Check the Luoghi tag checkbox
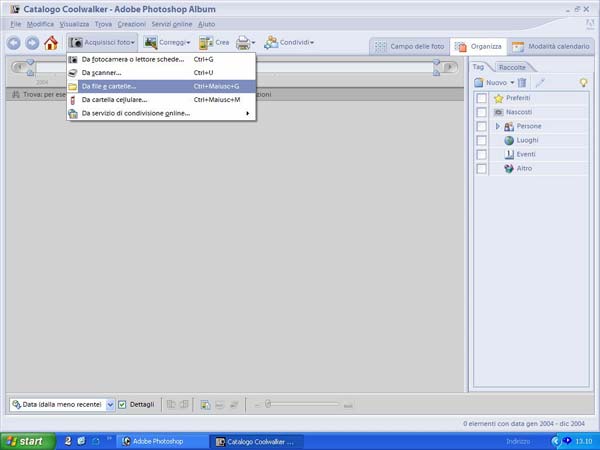The image size is (600, 450). [x=481, y=140]
